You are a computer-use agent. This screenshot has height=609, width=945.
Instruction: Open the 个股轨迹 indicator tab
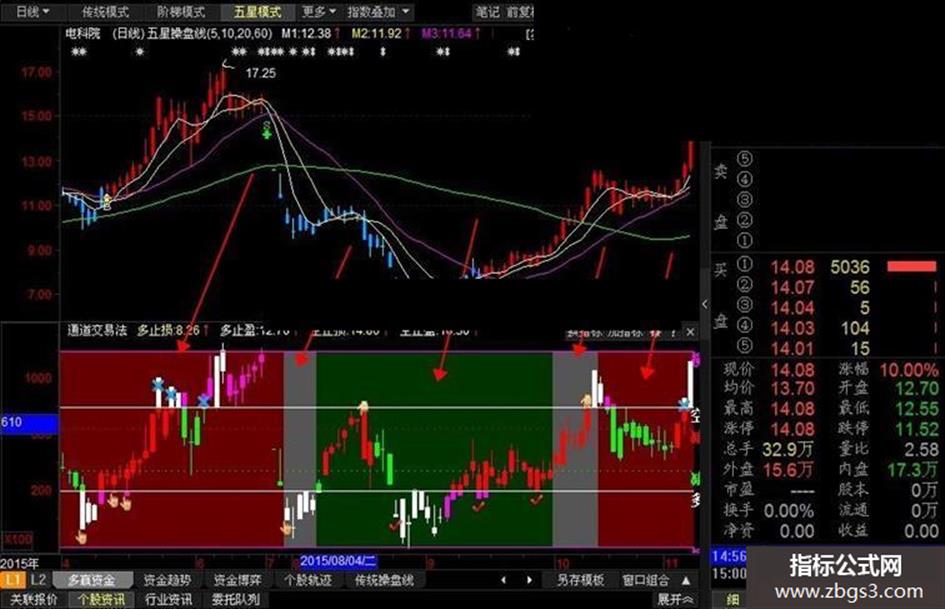pyautogui.click(x=308, y=580)
